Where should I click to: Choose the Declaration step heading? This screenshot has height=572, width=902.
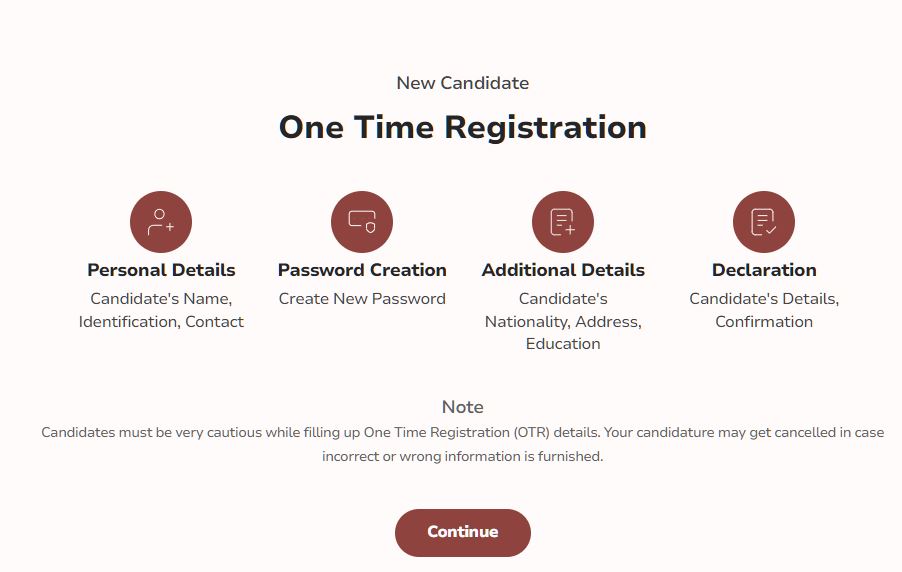tap(764, 270)
